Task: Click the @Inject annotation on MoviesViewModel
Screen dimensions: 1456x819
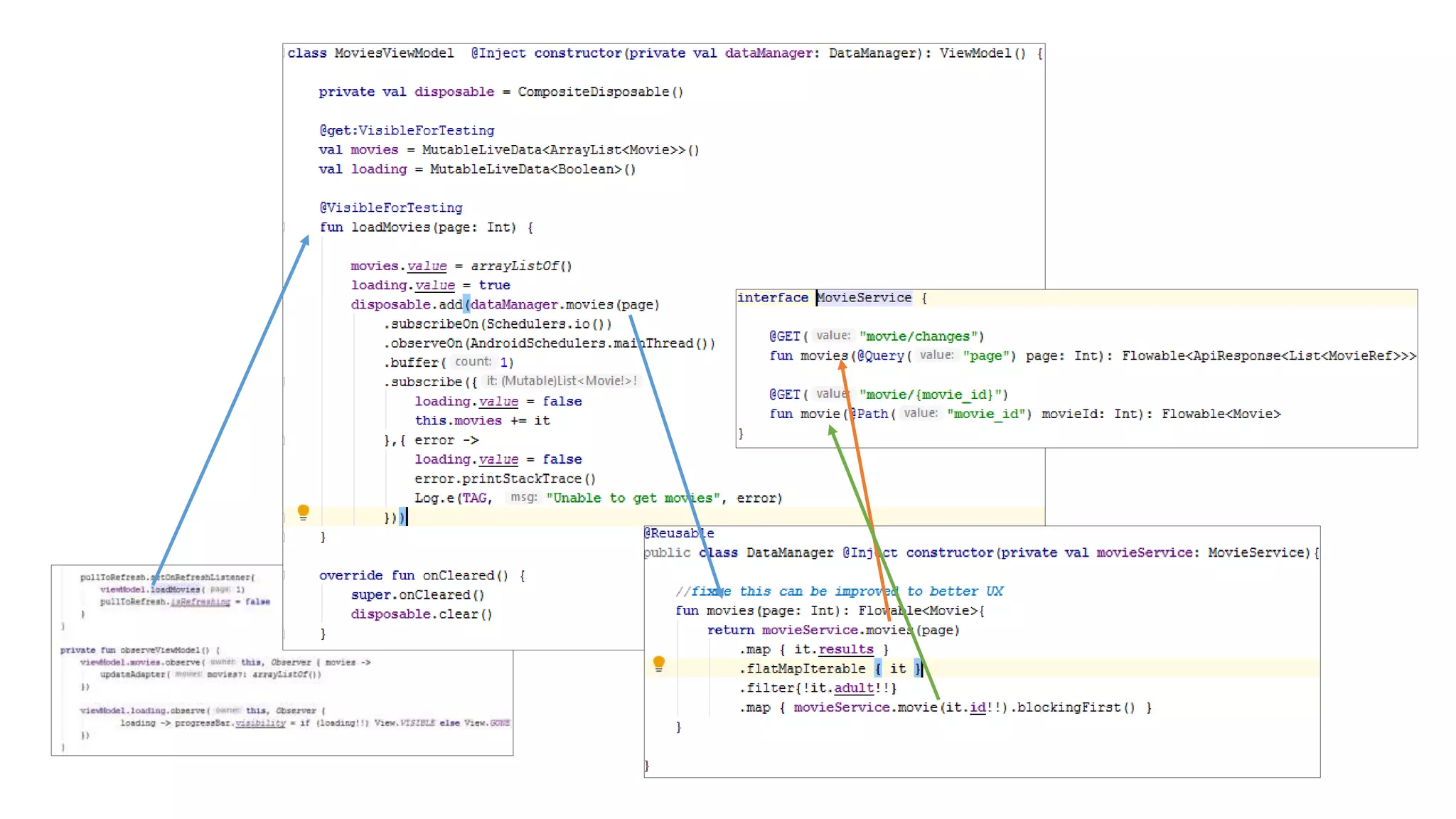Action: [x=498, y=53]
